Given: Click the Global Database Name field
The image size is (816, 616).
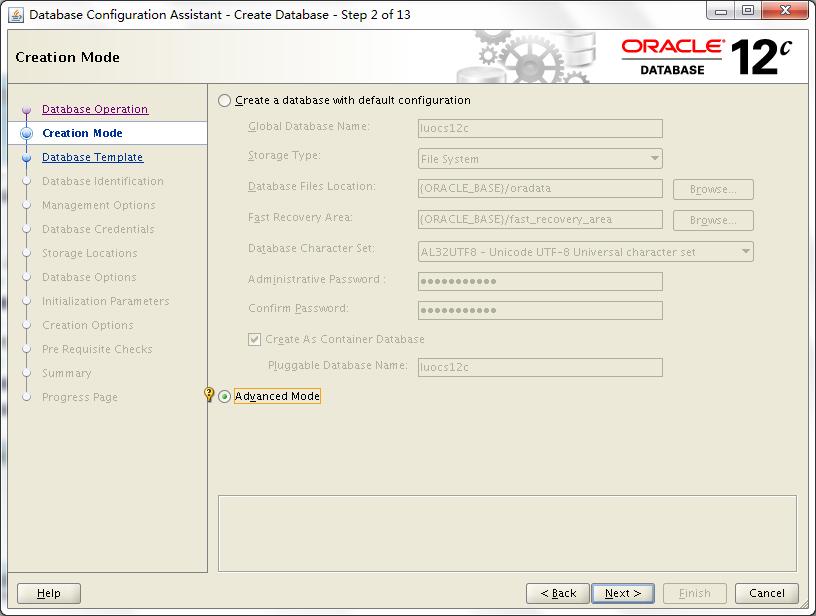Looking at the screenshot, I should 540,129.
